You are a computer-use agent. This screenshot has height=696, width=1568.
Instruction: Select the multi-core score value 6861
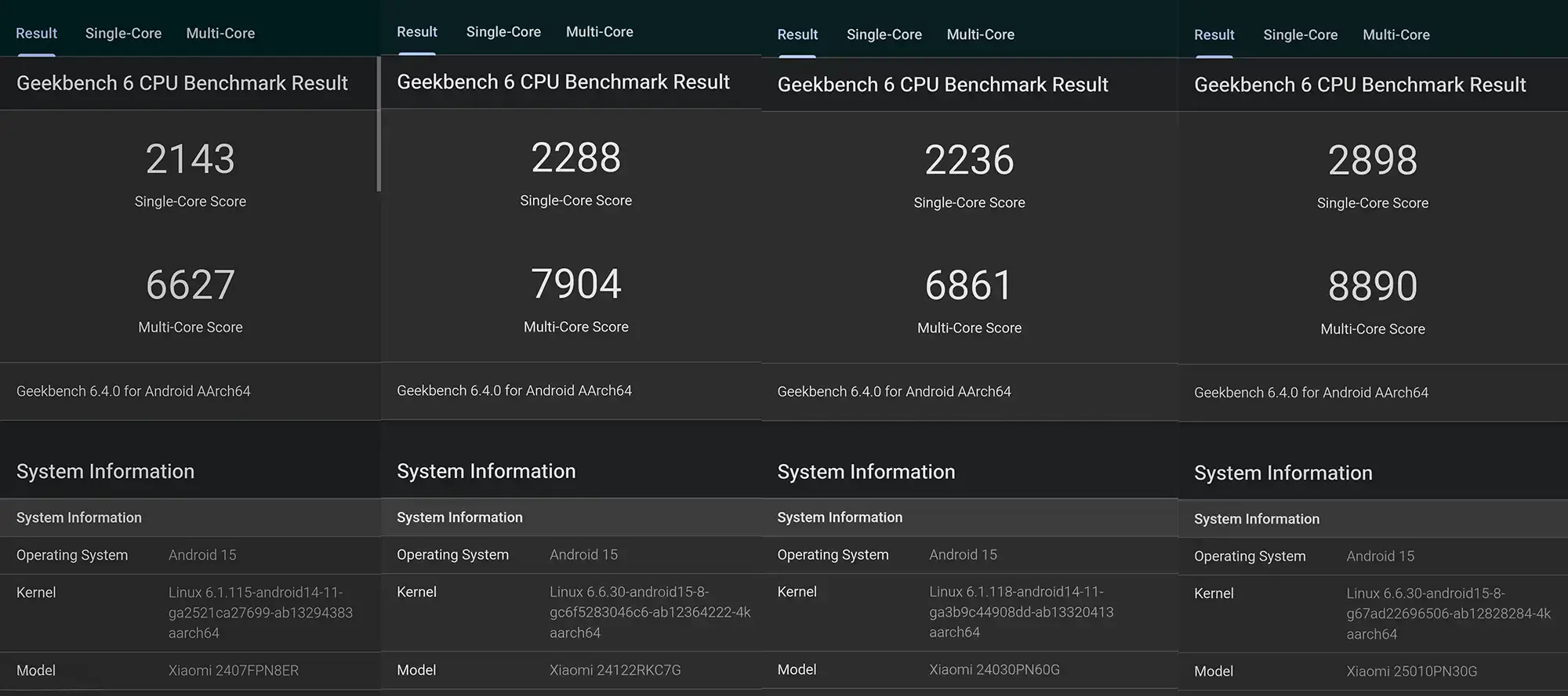point(970,285)
